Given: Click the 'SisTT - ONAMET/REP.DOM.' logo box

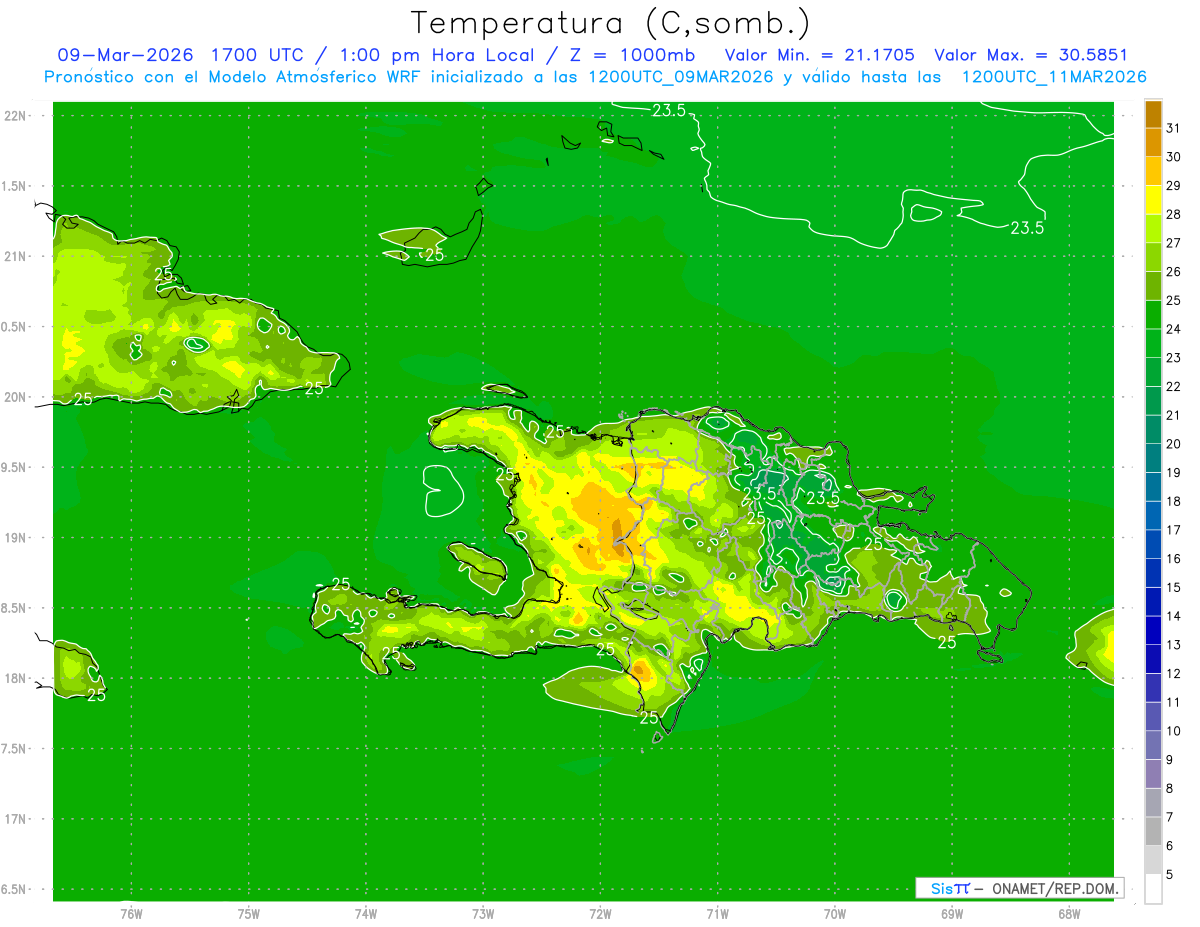Looking at the screenshot, I should (1020, 888).
